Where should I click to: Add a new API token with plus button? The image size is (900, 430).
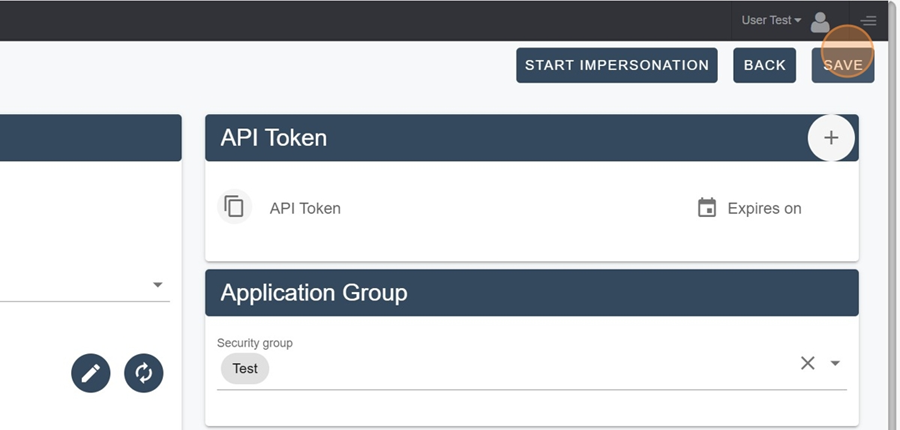pyautogui.click(x=831, y=138)
